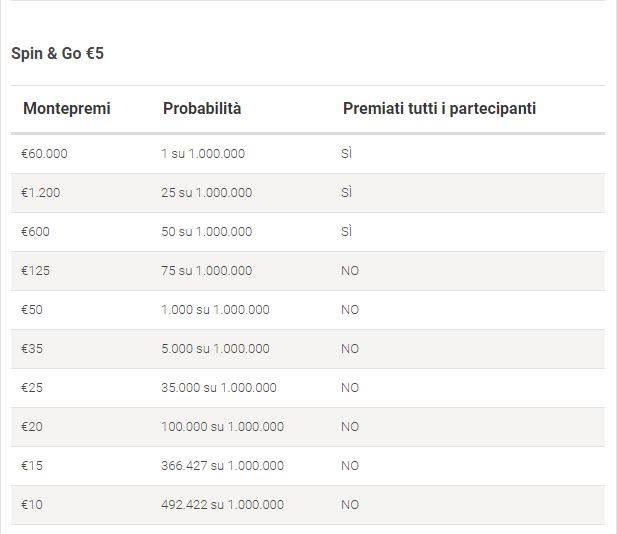Select the €25 prize cell

(32, 388)
